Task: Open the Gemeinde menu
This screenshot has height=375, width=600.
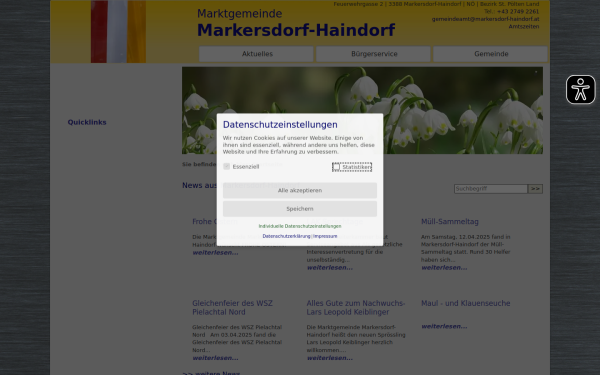Action: 491,54
